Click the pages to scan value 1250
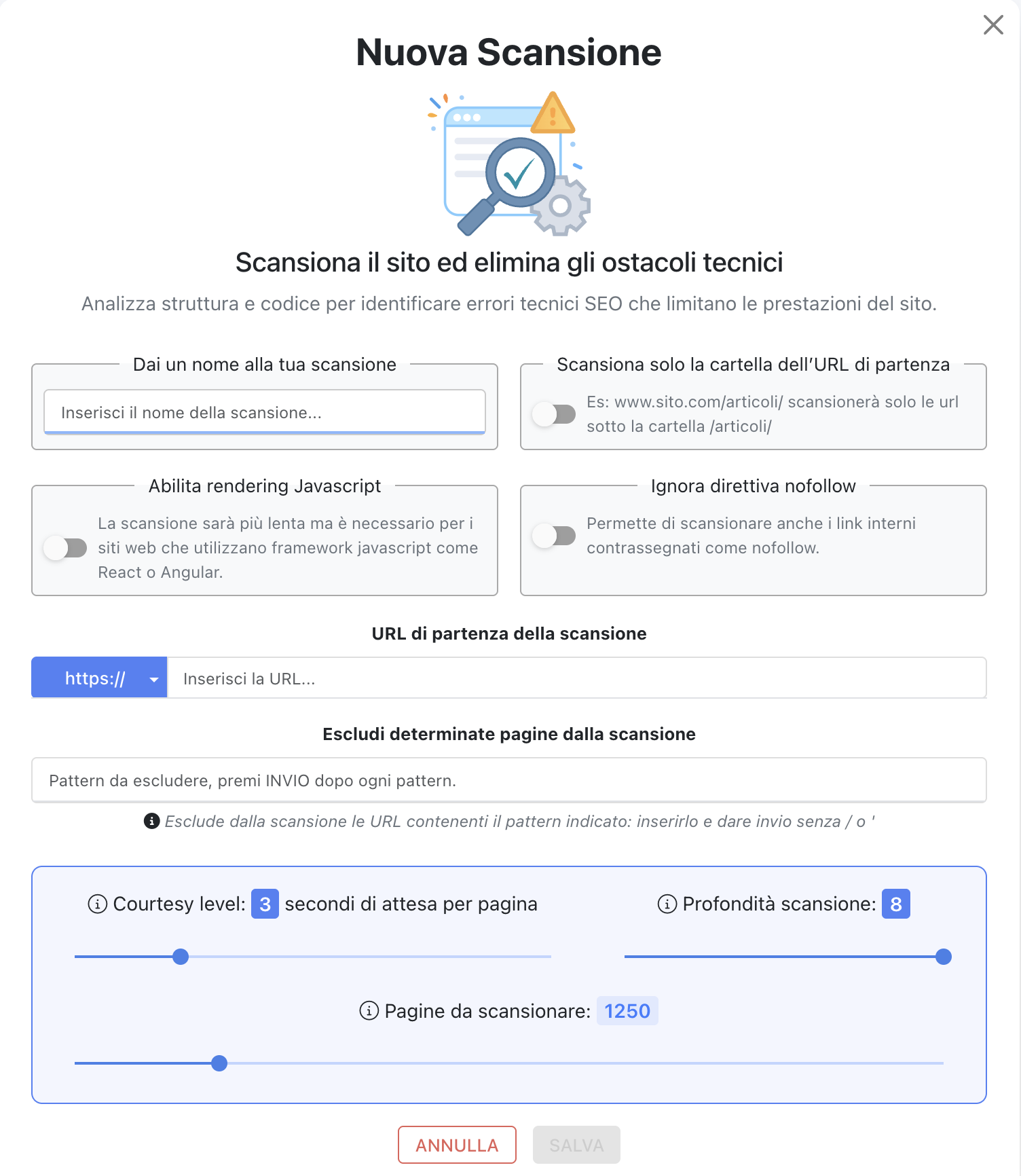The height and width of the screenshot is (1176, 1021). pos(627,1011)
